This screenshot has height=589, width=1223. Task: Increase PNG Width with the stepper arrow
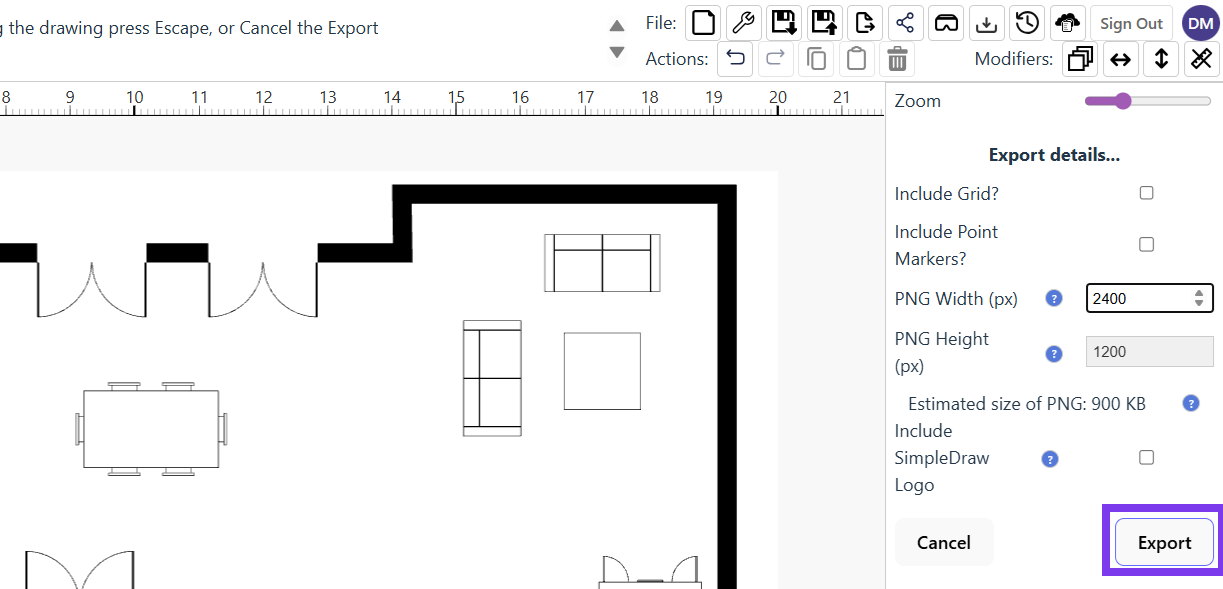1198,293
